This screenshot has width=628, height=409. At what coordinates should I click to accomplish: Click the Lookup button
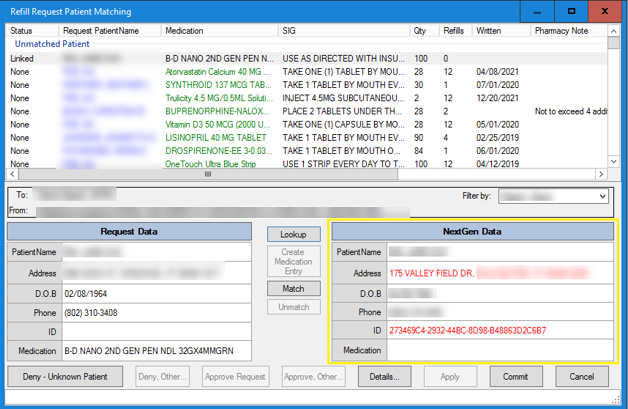(294, 234)
